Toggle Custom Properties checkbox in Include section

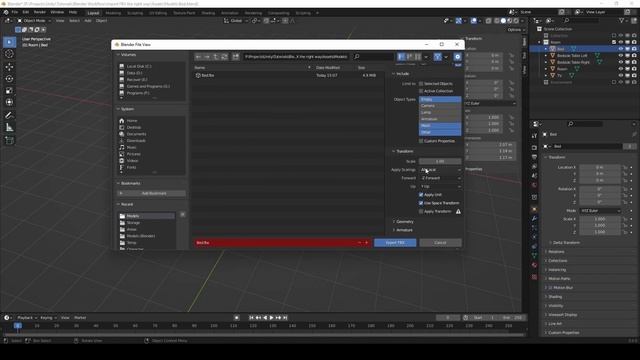tap(421, 141)
